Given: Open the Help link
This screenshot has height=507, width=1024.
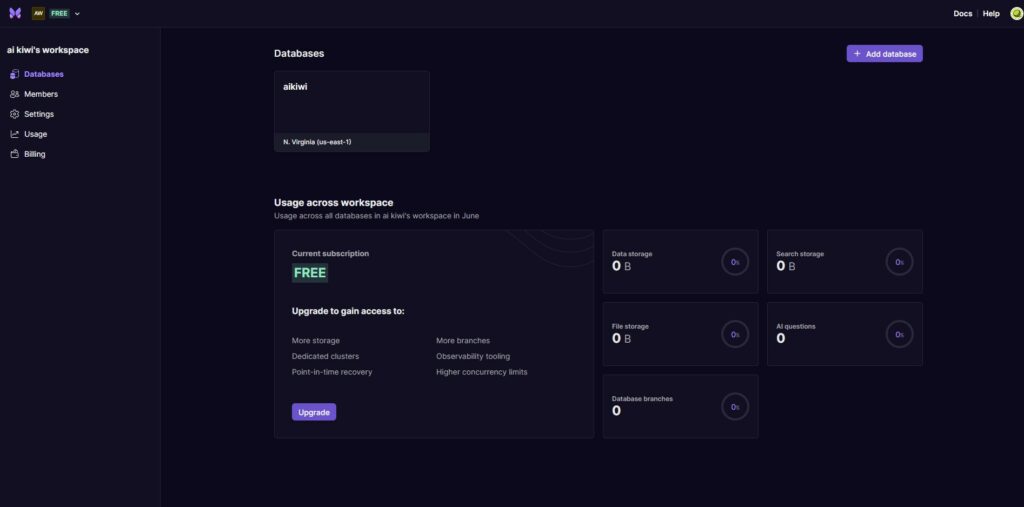Looking at the screenshot, I should pos(991,14).
